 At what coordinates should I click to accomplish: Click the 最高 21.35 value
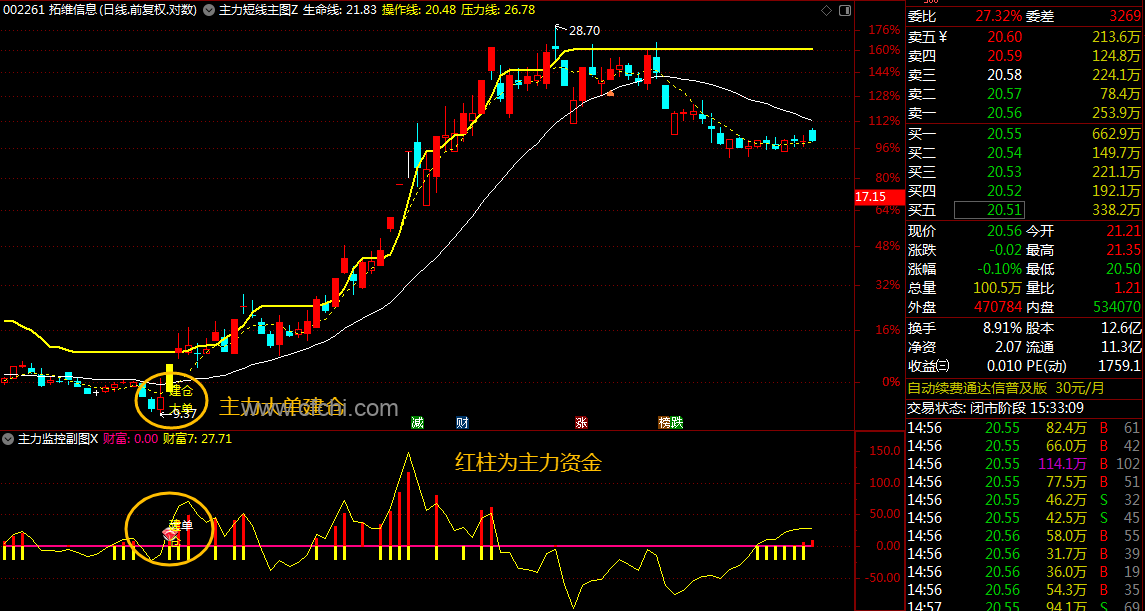tap(1124, 250)
